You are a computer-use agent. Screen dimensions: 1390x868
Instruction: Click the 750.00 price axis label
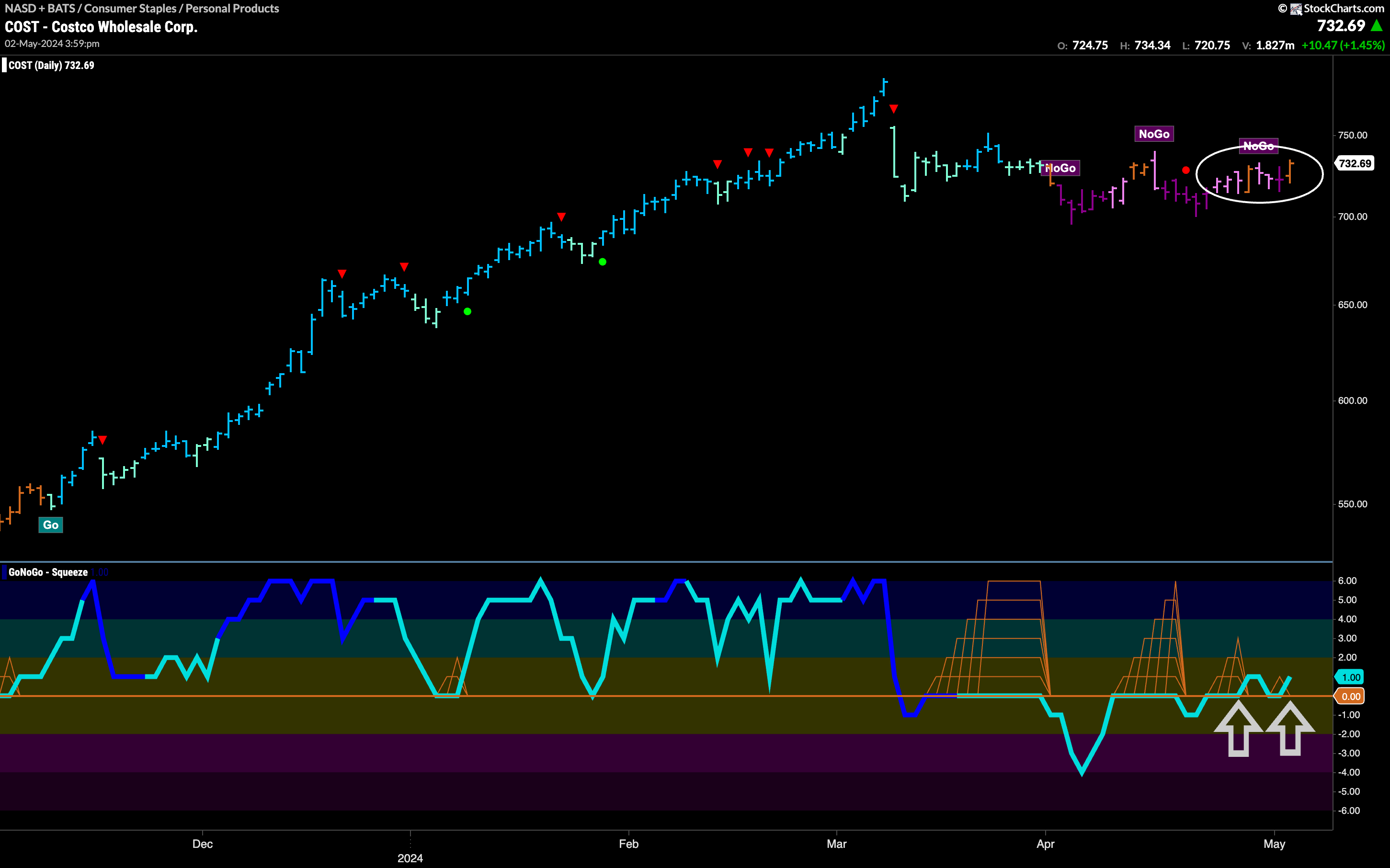[1352, 135]
